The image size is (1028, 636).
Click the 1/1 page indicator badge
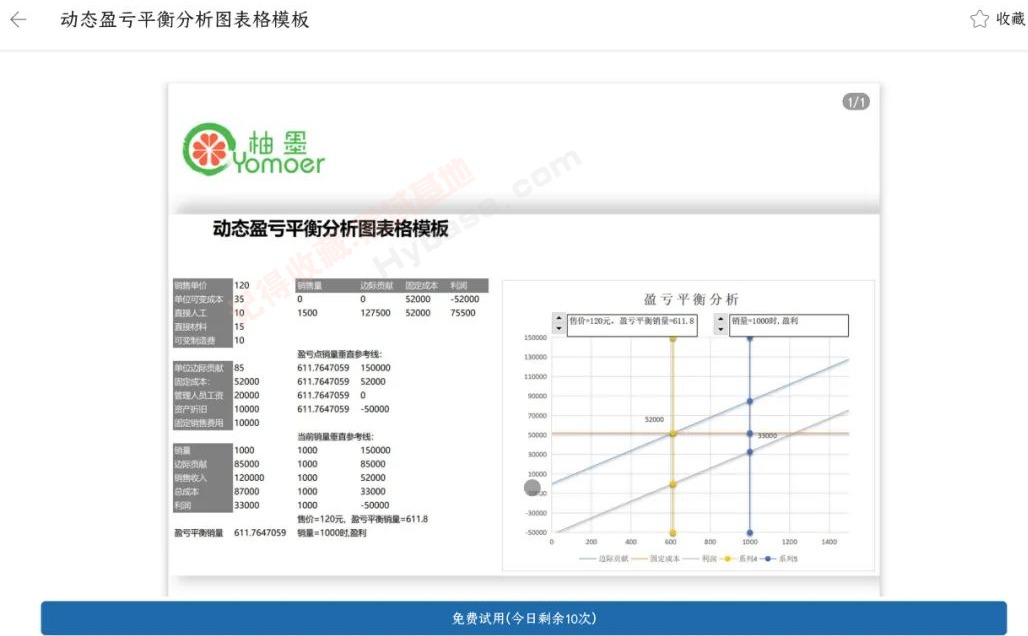pos(856,102)
